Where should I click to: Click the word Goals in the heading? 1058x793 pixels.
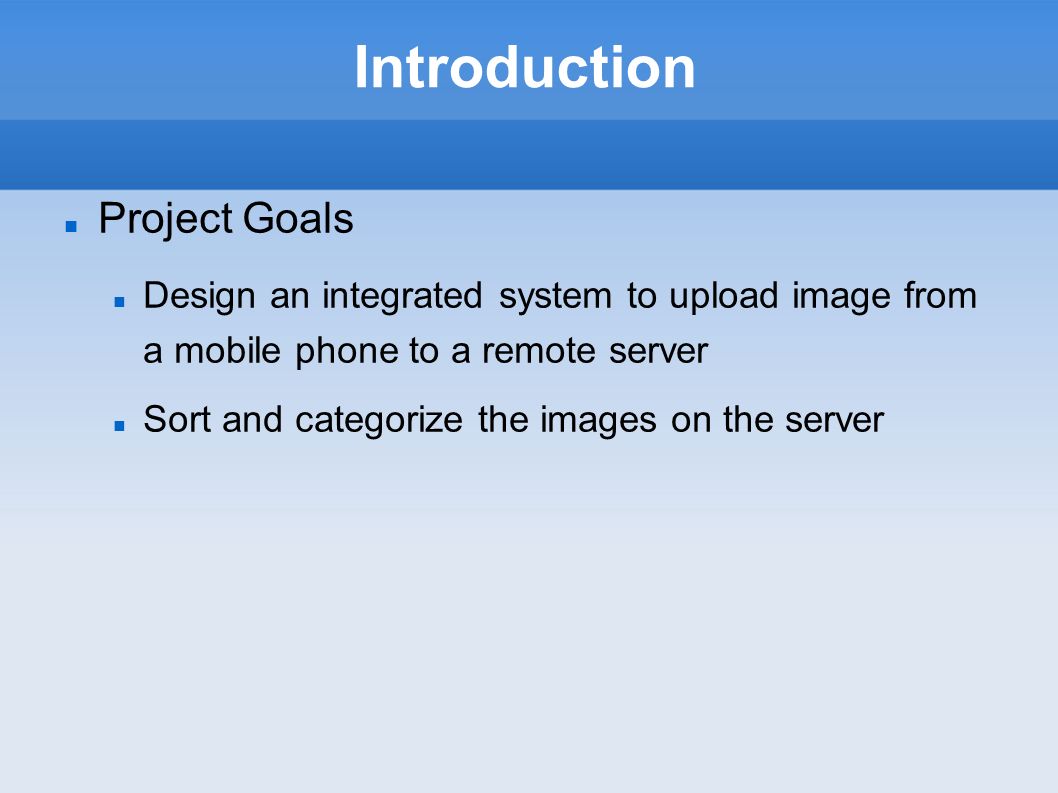click(x=298, y=219)
